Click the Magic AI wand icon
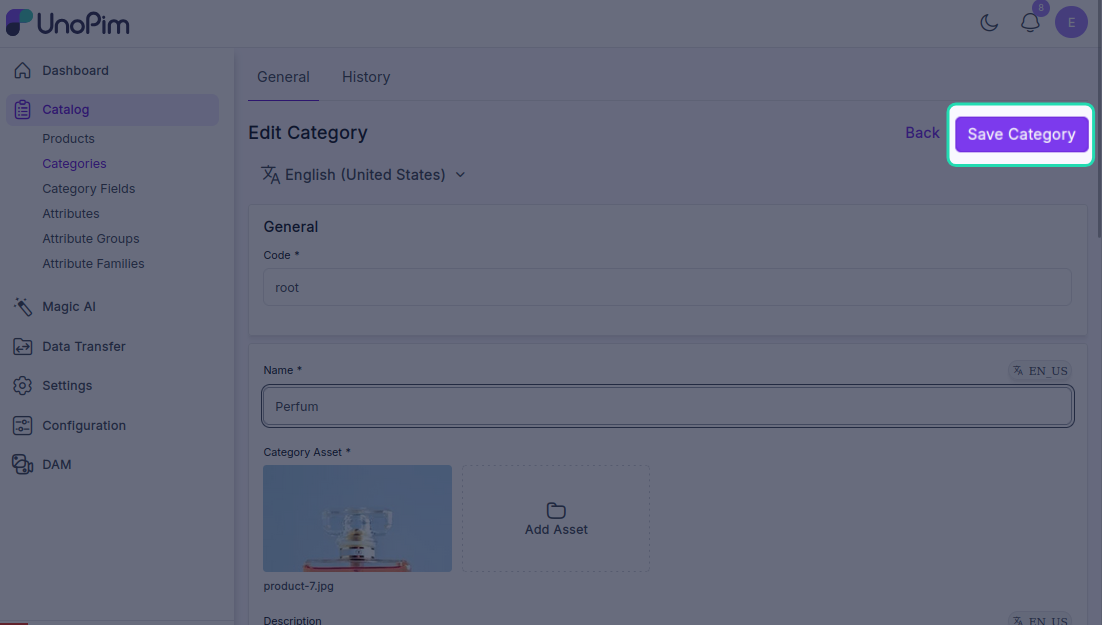The image size is (1102, 625). (22, 307)
